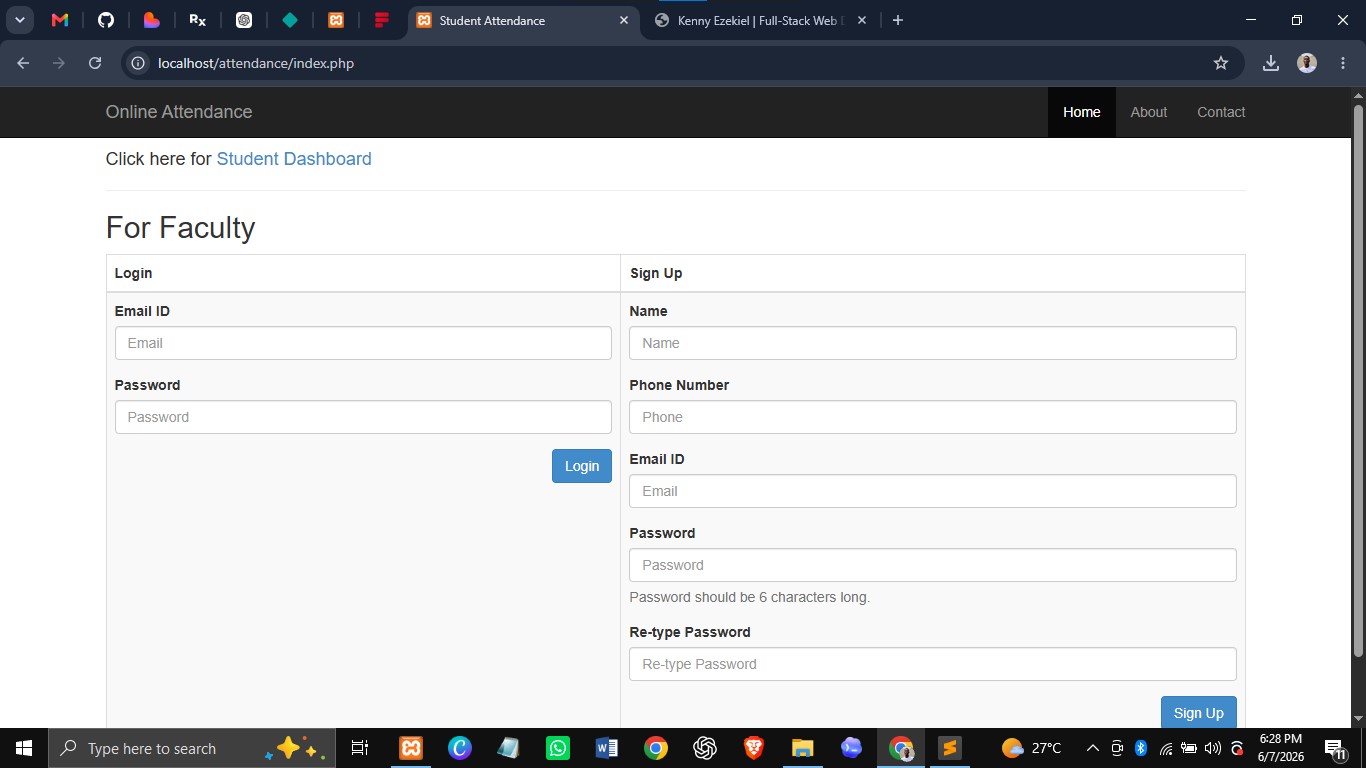Open Bluetooth tray icon
Image resolution: width=1366 pixels, height=768 pixels.
1140,748
